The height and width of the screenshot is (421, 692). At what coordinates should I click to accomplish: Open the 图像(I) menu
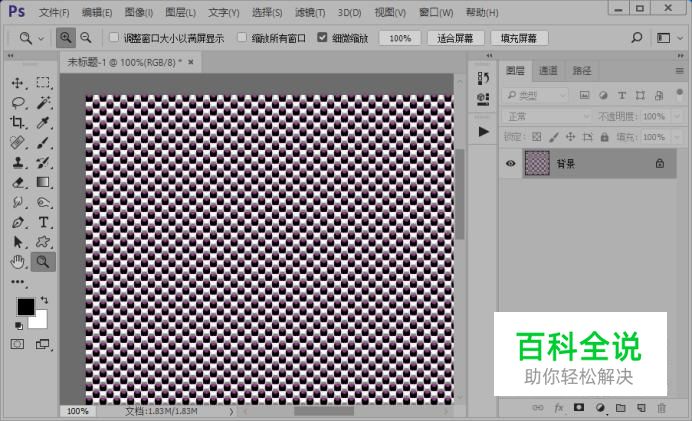tap(138, 12)
